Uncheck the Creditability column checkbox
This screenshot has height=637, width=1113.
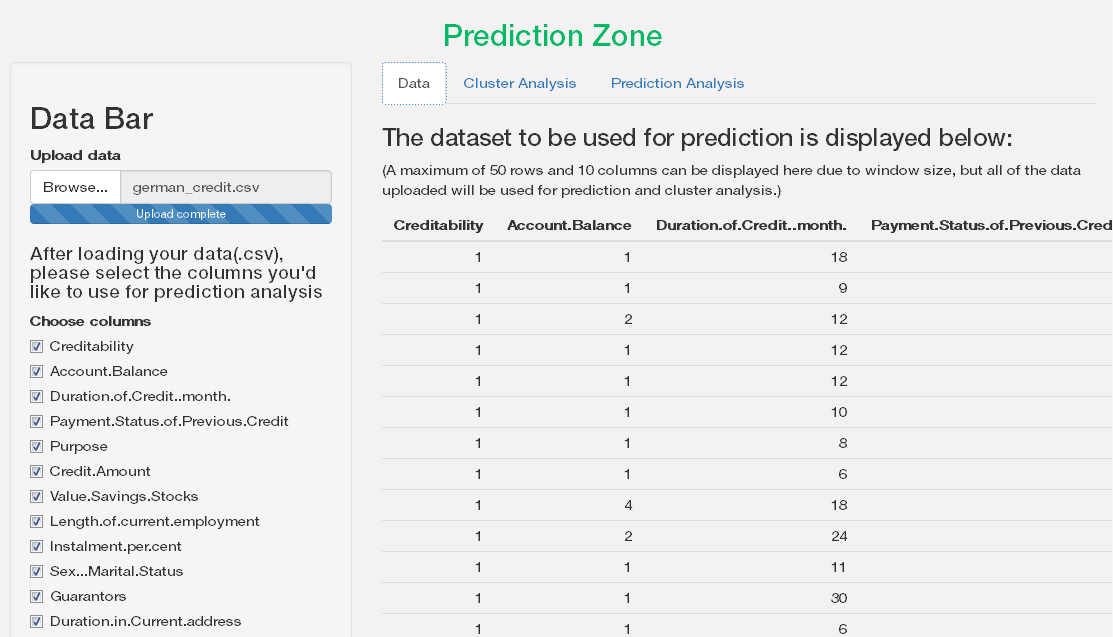coord(37,347)
